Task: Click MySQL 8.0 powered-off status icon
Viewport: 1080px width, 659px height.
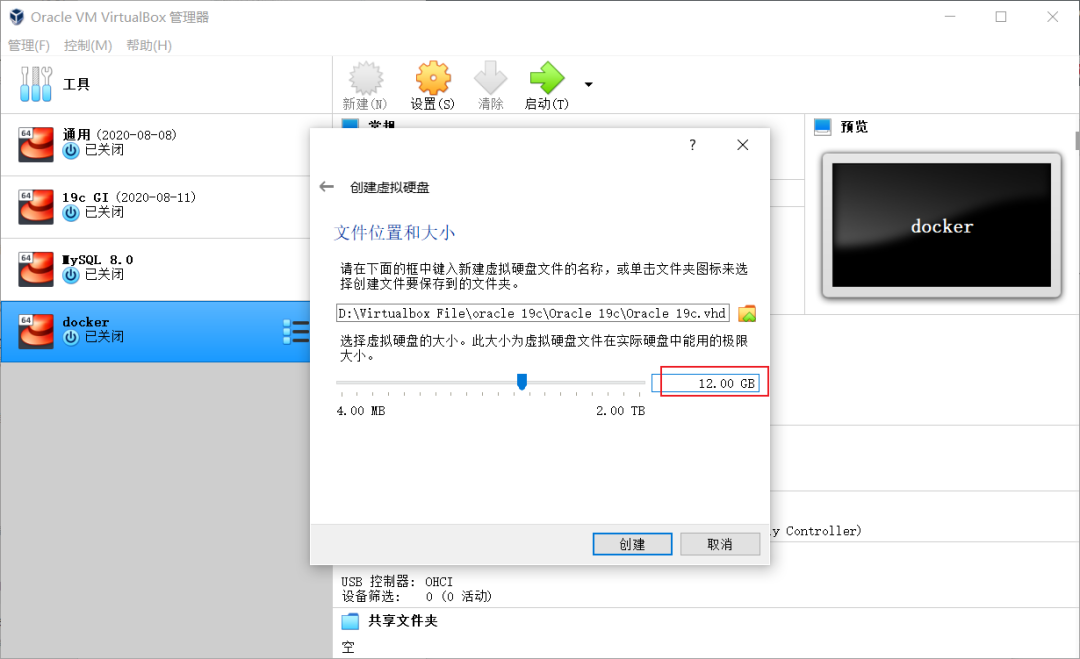Action: point(71,275)
